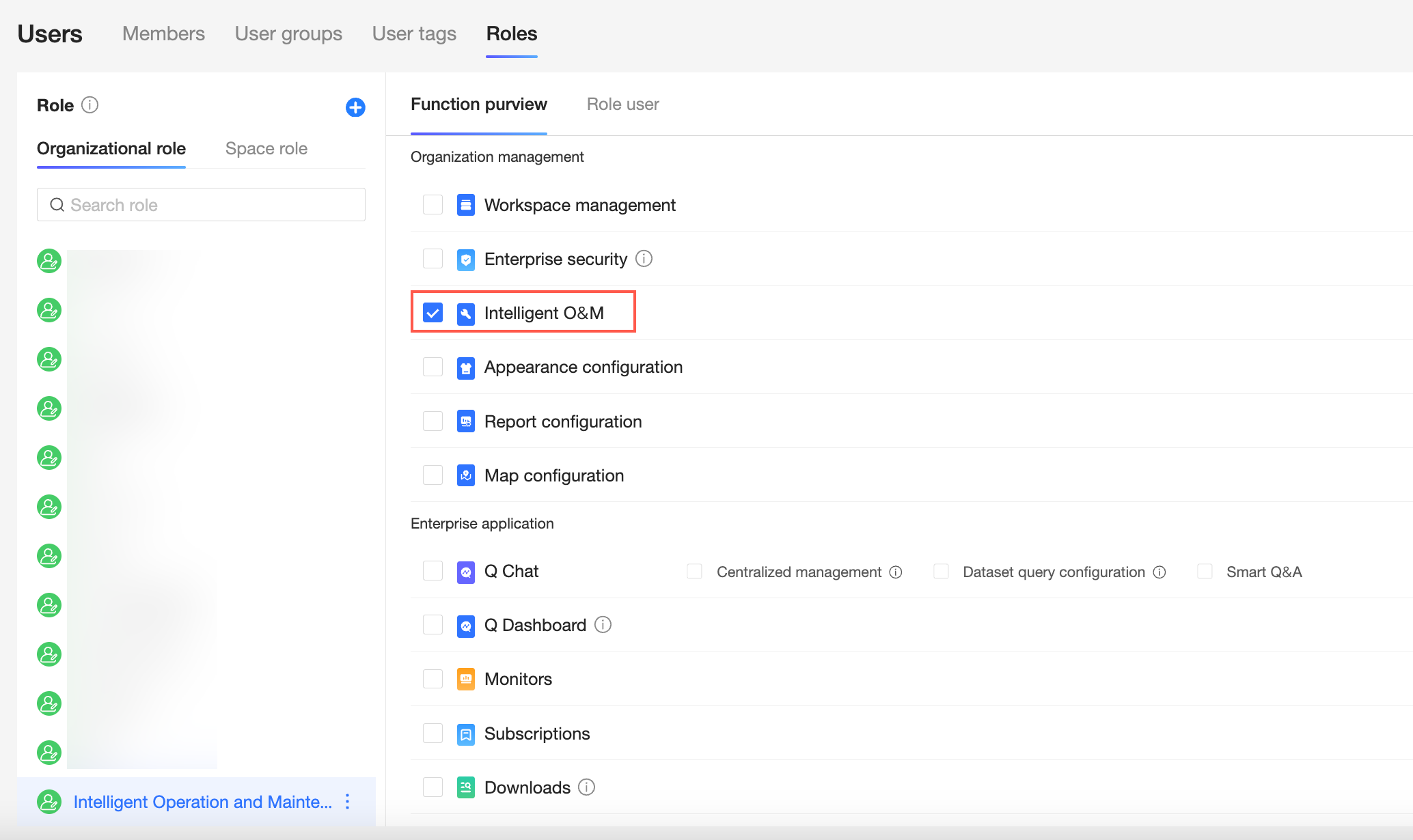Go to the User groups tab
1413x840 pixels.
(288, 33)
